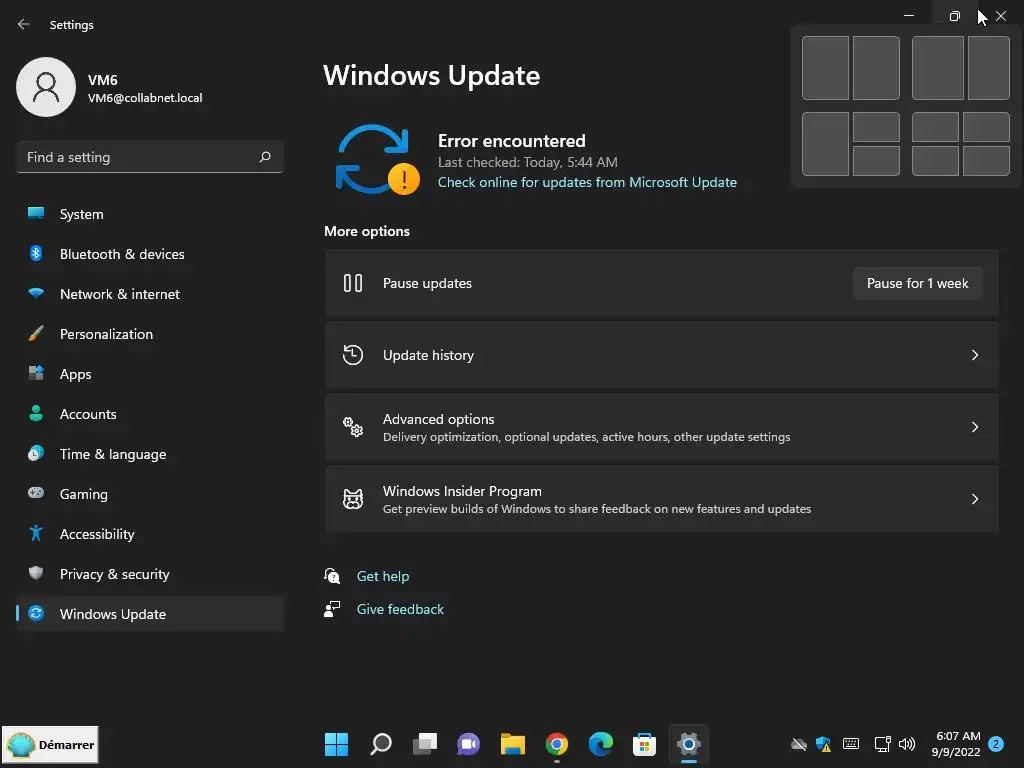The width and height of the screenshot is (1024, 768).
Task: Open volume speaker tray icon
Action: 906,744
